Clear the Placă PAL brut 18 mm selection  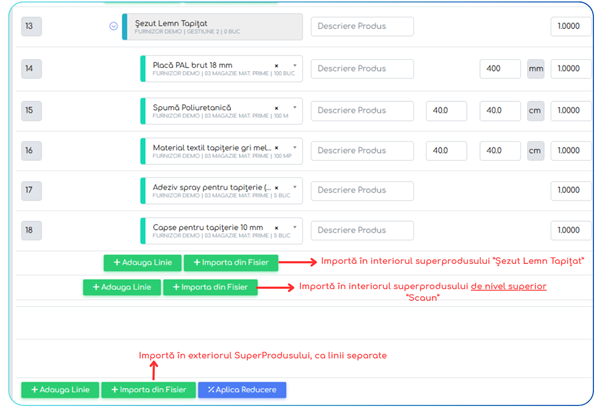tap(276, 66)
